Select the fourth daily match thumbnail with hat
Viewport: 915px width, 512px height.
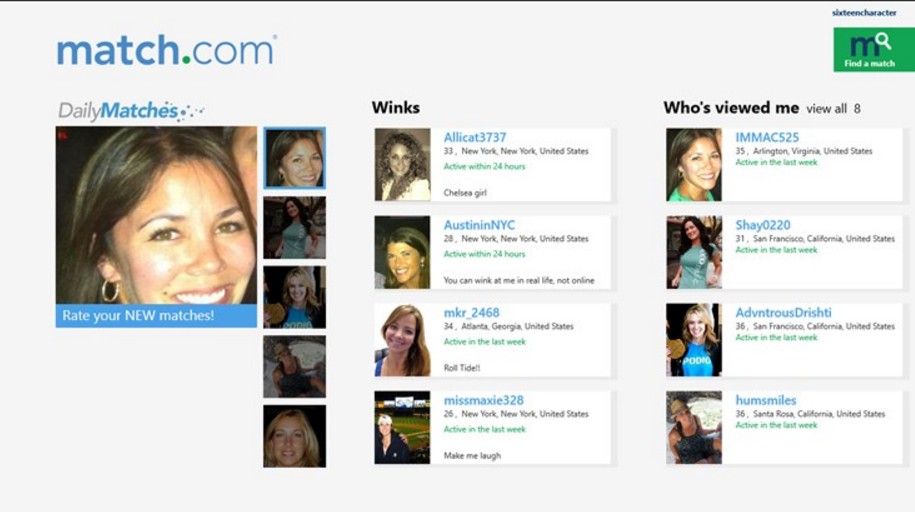pyautogui.click(x=294, y=367)
